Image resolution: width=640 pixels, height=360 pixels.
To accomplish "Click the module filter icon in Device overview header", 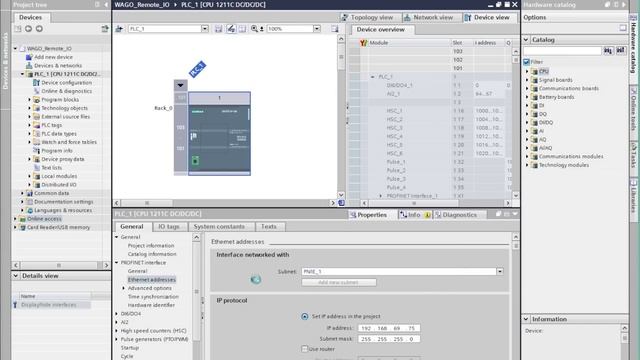I will (363, 42).
